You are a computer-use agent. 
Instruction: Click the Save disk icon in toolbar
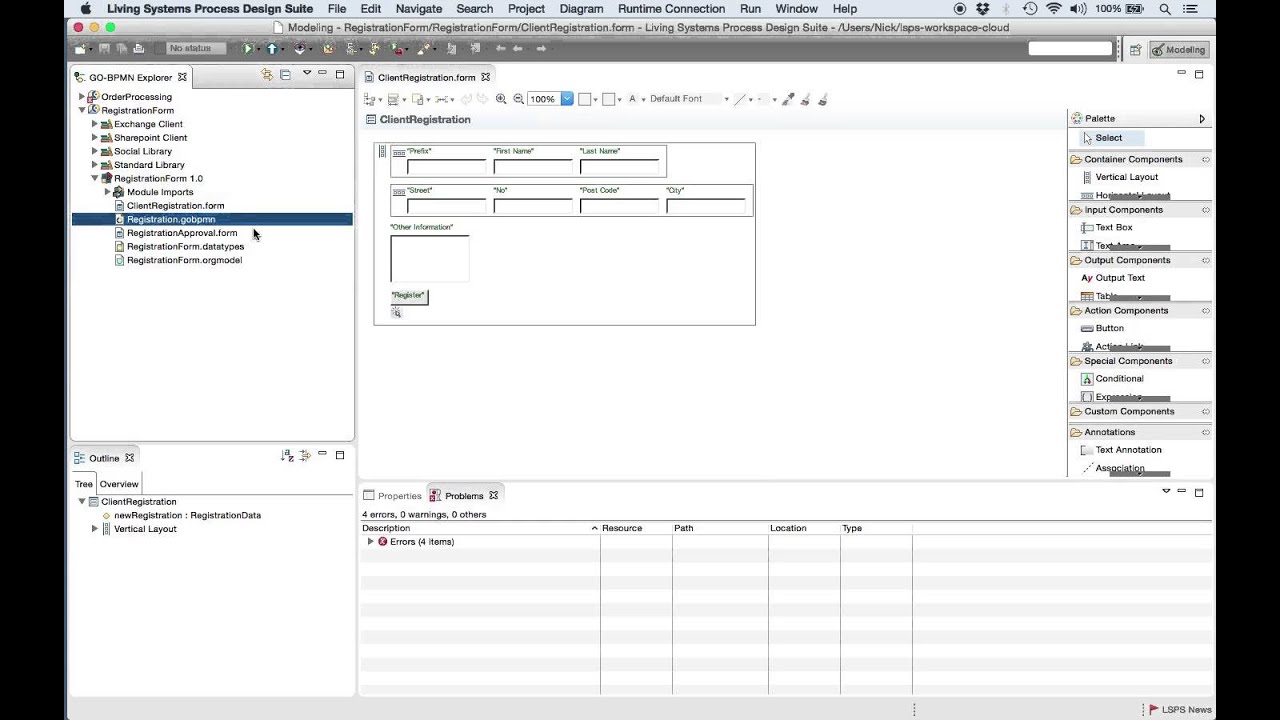click(105, 48)
